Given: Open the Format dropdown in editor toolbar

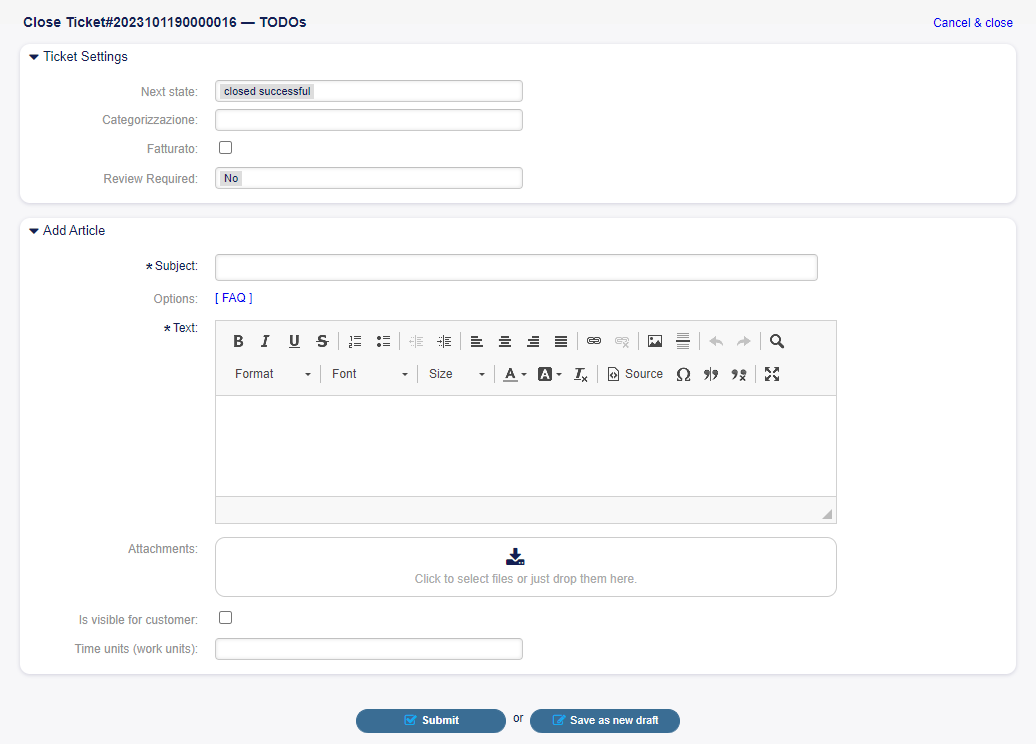Looking at the screenshot, I should point(273,374).
